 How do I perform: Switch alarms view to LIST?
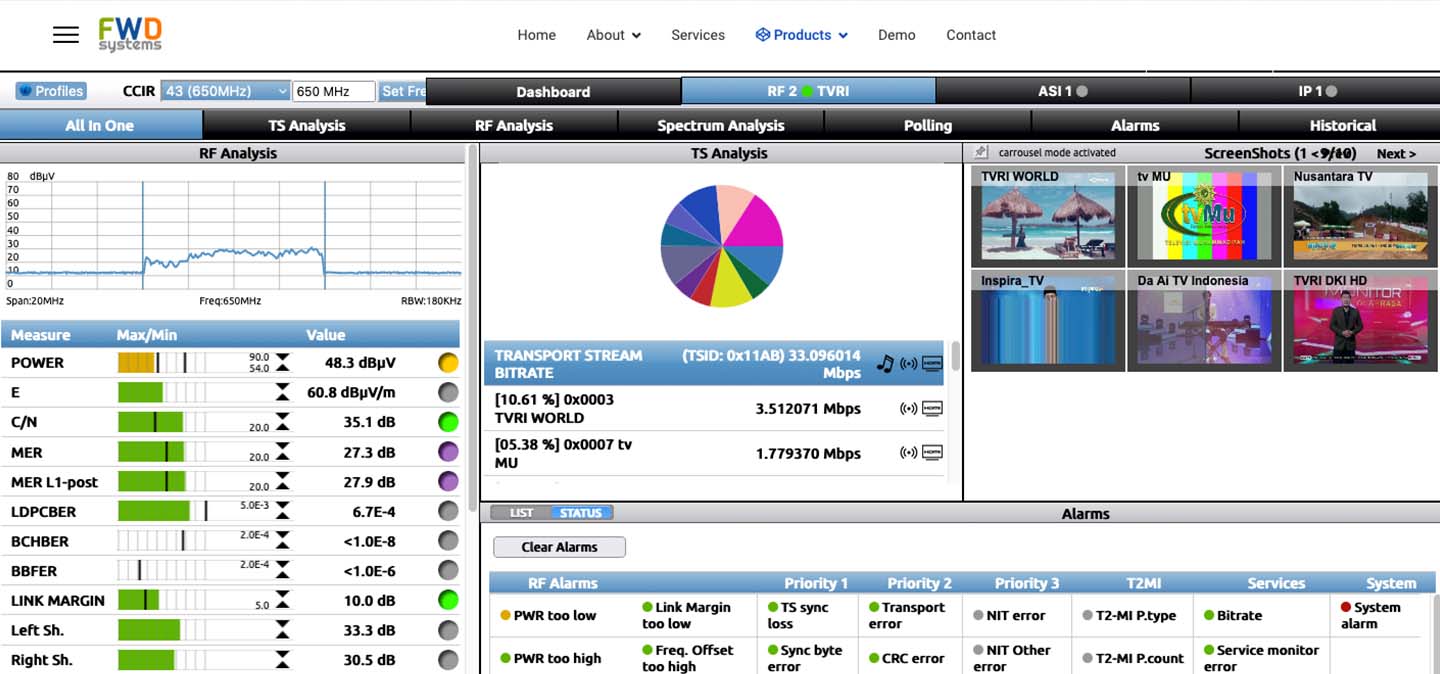tap(521, 513)
